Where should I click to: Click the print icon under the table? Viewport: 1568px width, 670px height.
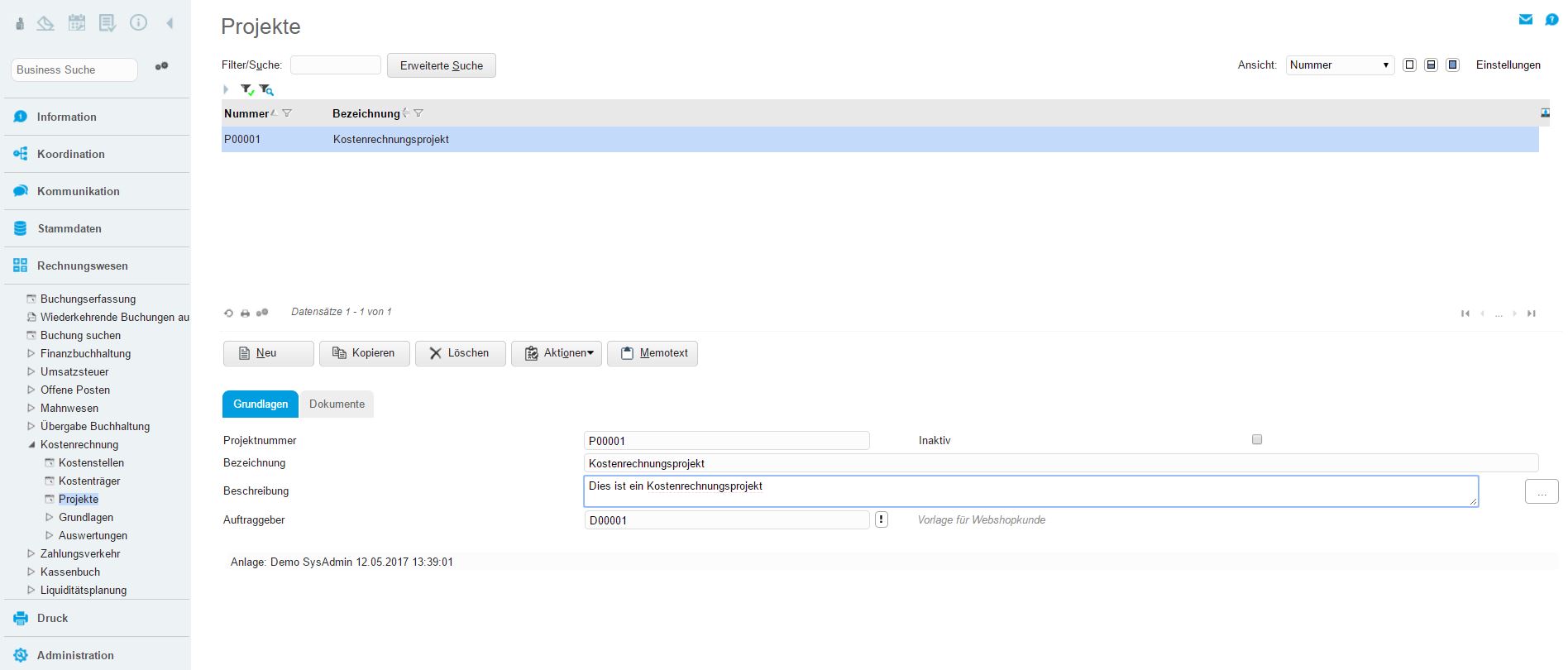(245, 313)
